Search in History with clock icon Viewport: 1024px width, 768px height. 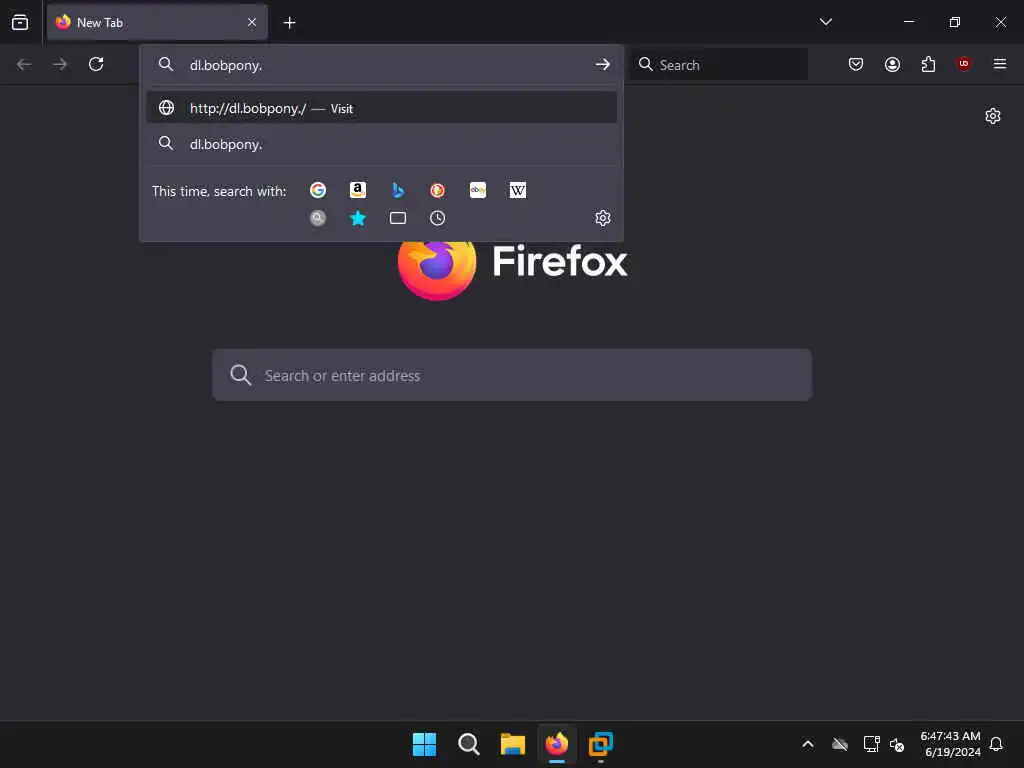(438, 218)
